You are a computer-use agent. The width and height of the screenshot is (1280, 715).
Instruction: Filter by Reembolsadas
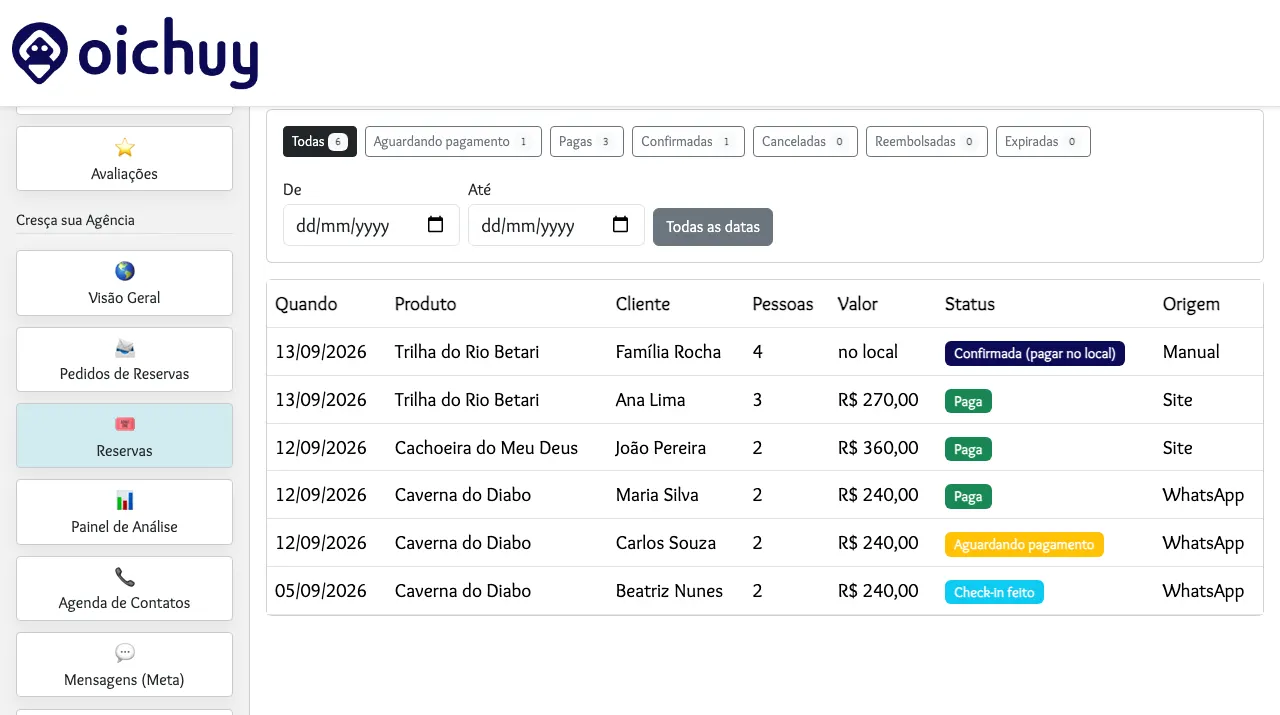click(x=927, y=142)
